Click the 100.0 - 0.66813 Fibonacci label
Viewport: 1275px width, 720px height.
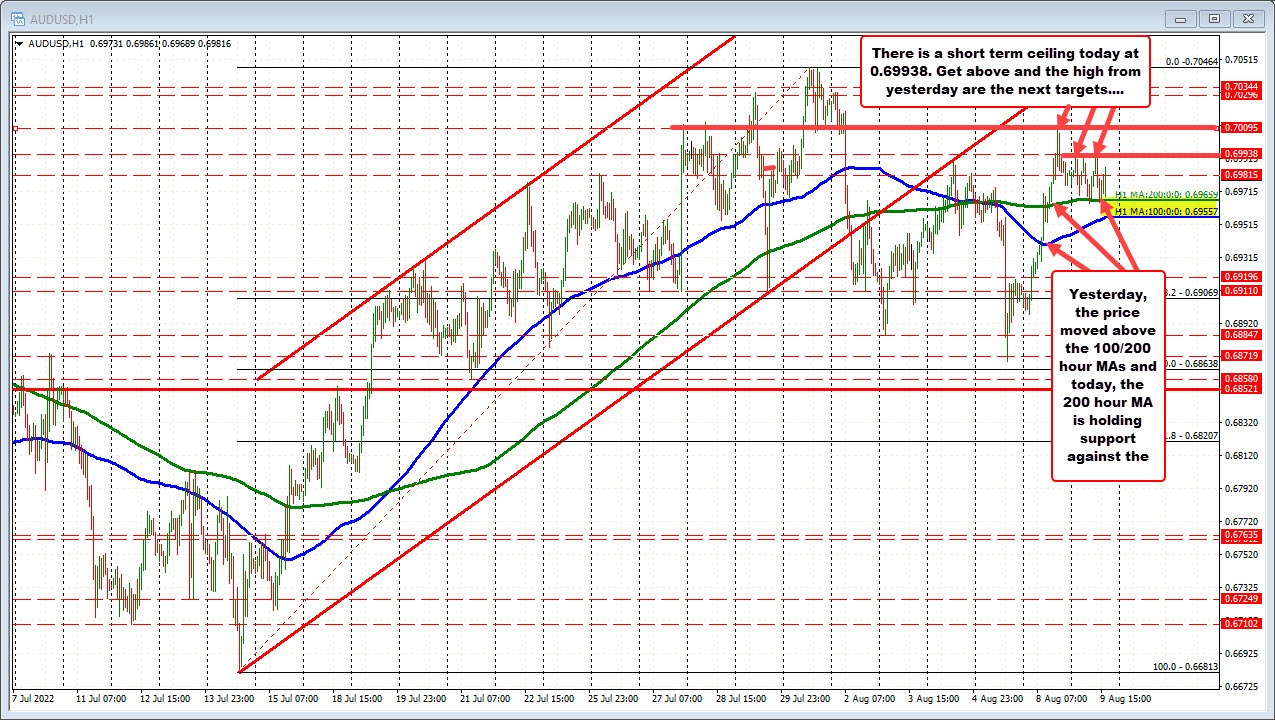pyautogui.click(x=1184, y=666)
